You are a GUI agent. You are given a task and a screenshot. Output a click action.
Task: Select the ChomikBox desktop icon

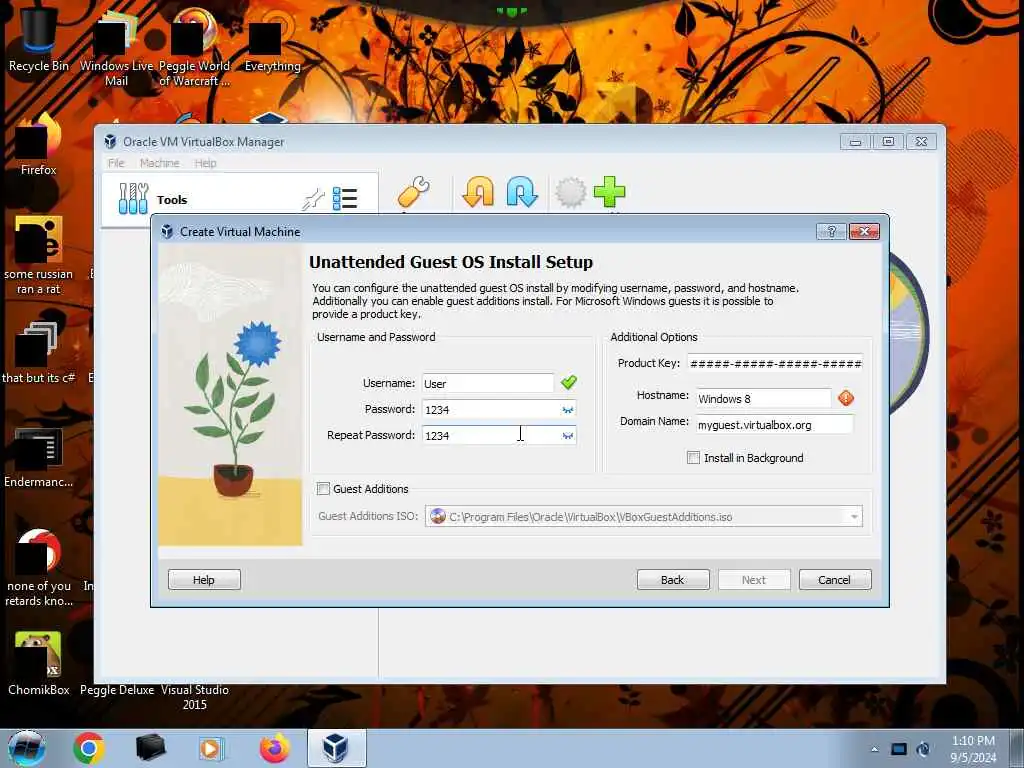pos(39,663)
